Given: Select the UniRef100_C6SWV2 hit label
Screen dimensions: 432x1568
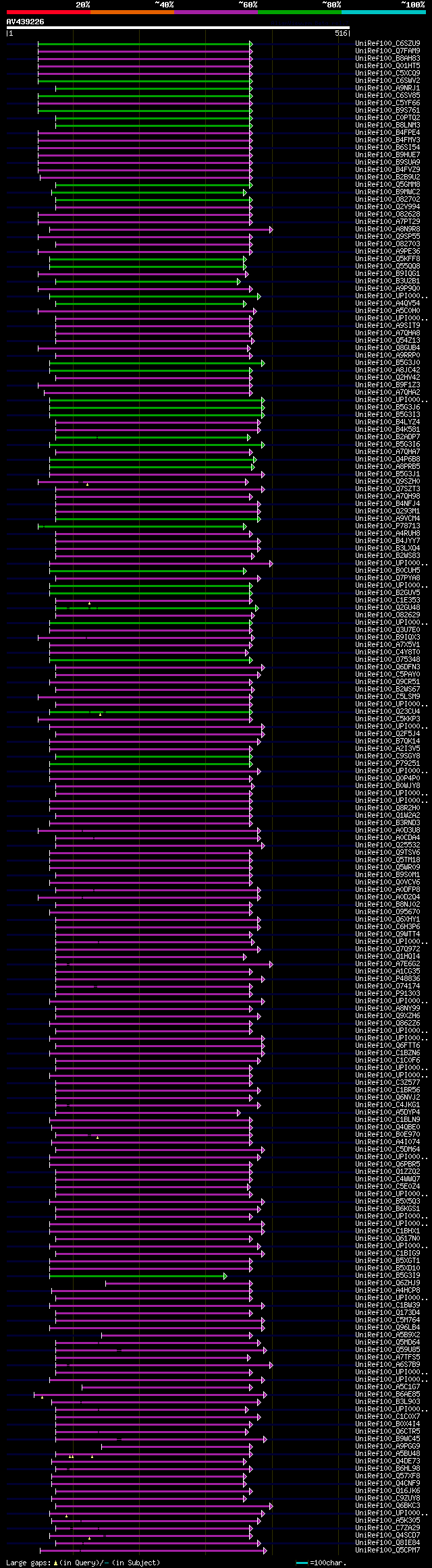Looking at the screenshot, I should 387,81.
